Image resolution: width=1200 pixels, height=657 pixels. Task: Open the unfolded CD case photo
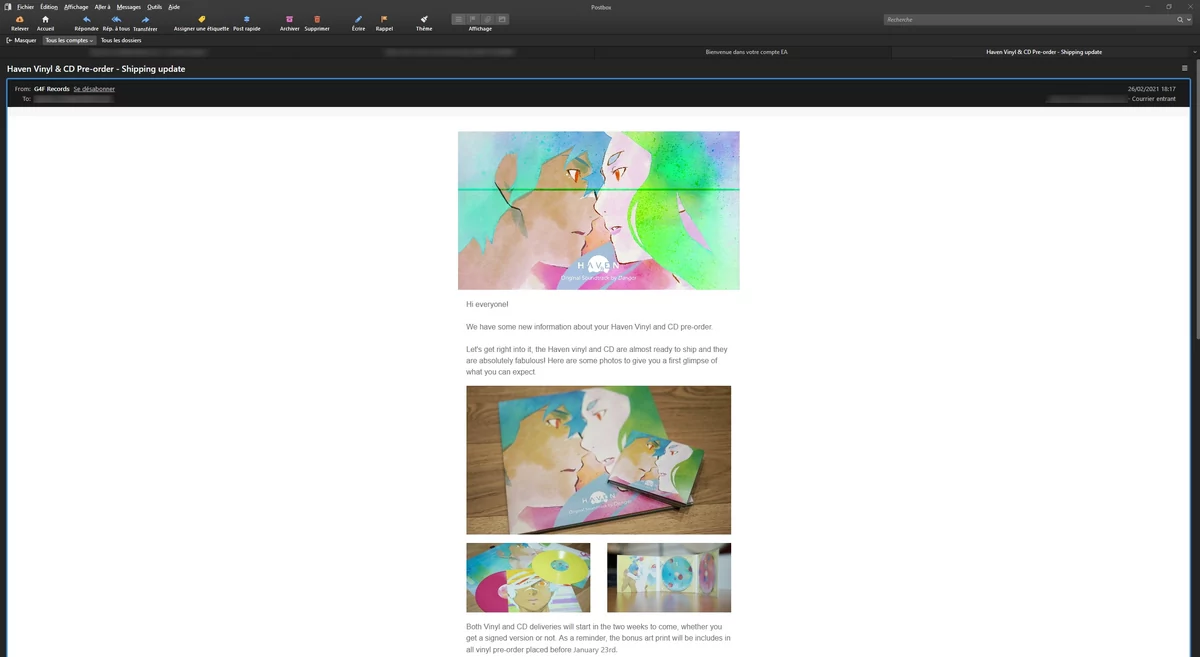(x=669, y=578)
